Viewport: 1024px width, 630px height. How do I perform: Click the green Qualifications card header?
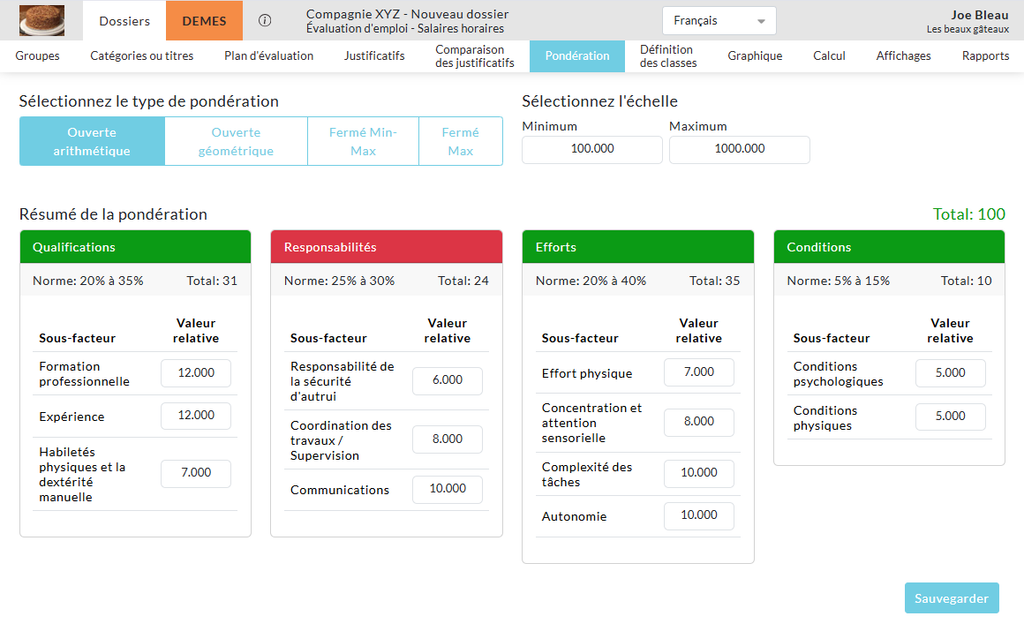pos(135,247)
